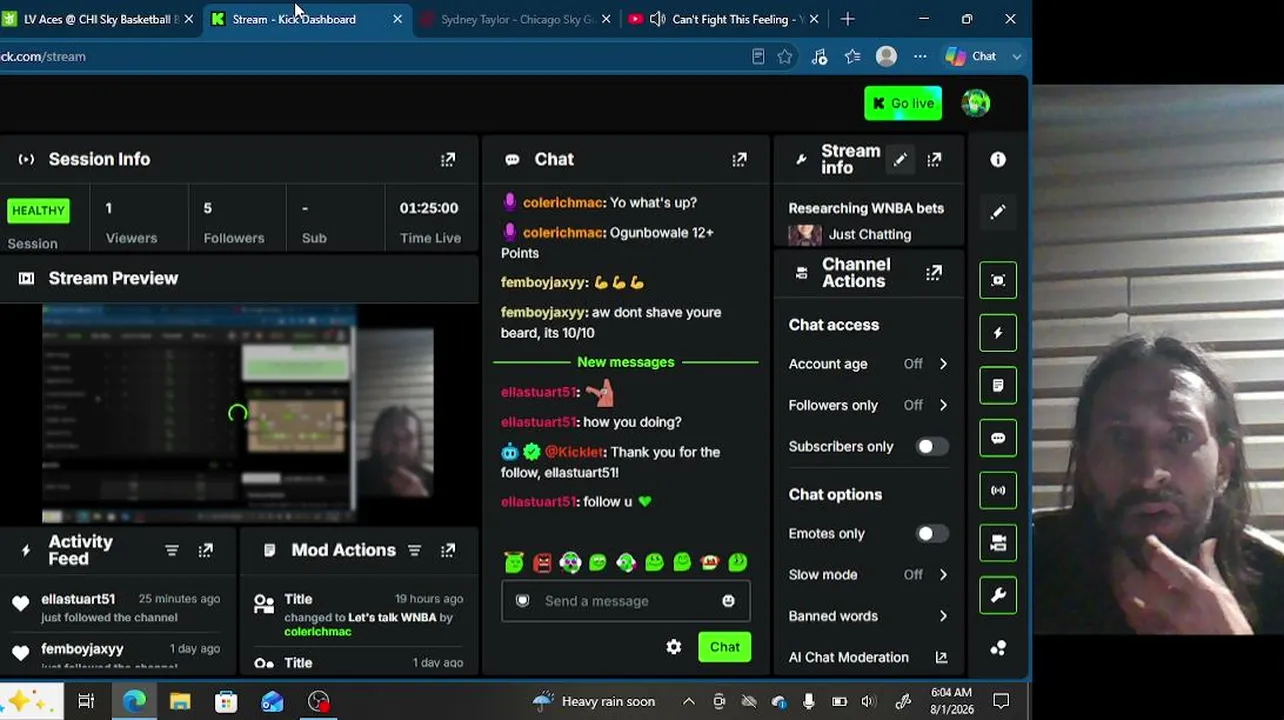Toggle the chat bubble sidebar icon
Image resolution: width=1284 pixels, height=720 pixels.
pos(998,438)
